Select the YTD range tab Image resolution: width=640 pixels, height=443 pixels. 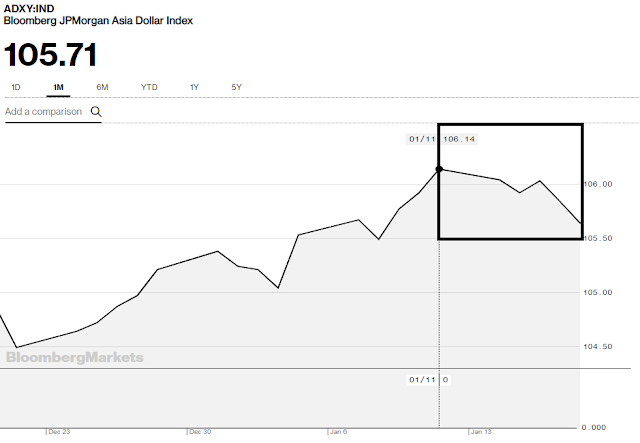point(149,87)
